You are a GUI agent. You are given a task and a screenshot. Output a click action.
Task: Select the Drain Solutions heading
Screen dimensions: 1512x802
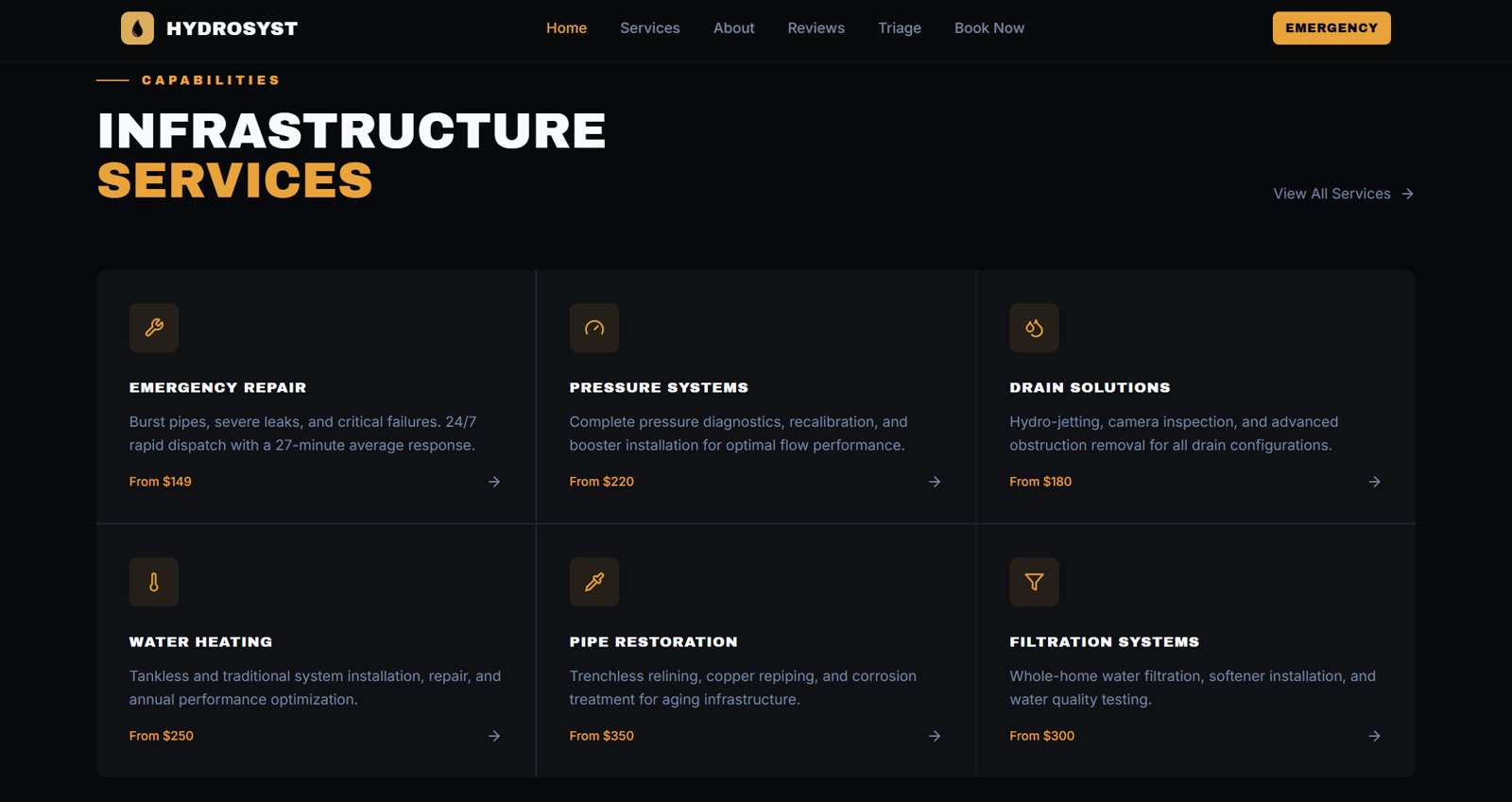pyautogui.click(x=1090, y=387)
